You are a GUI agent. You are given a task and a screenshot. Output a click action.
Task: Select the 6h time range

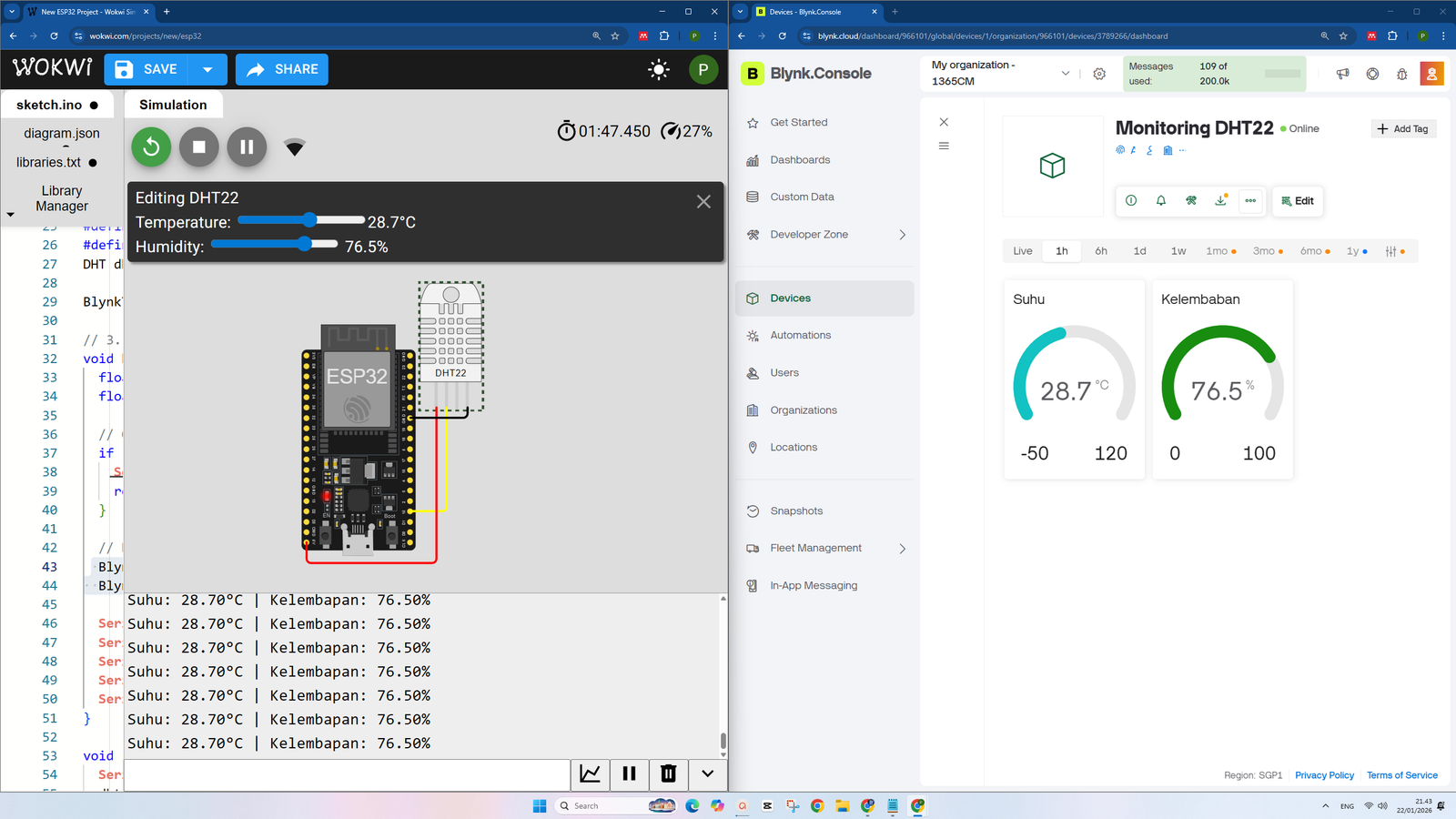click(1101, 251)
